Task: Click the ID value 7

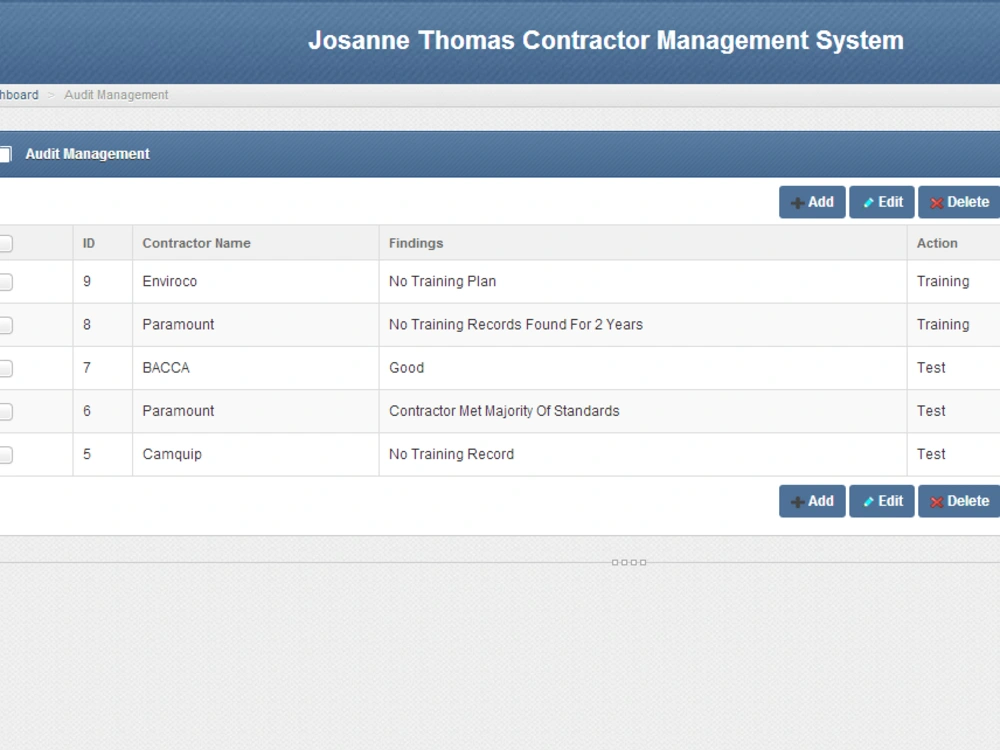Action: [x=87, y=368]
